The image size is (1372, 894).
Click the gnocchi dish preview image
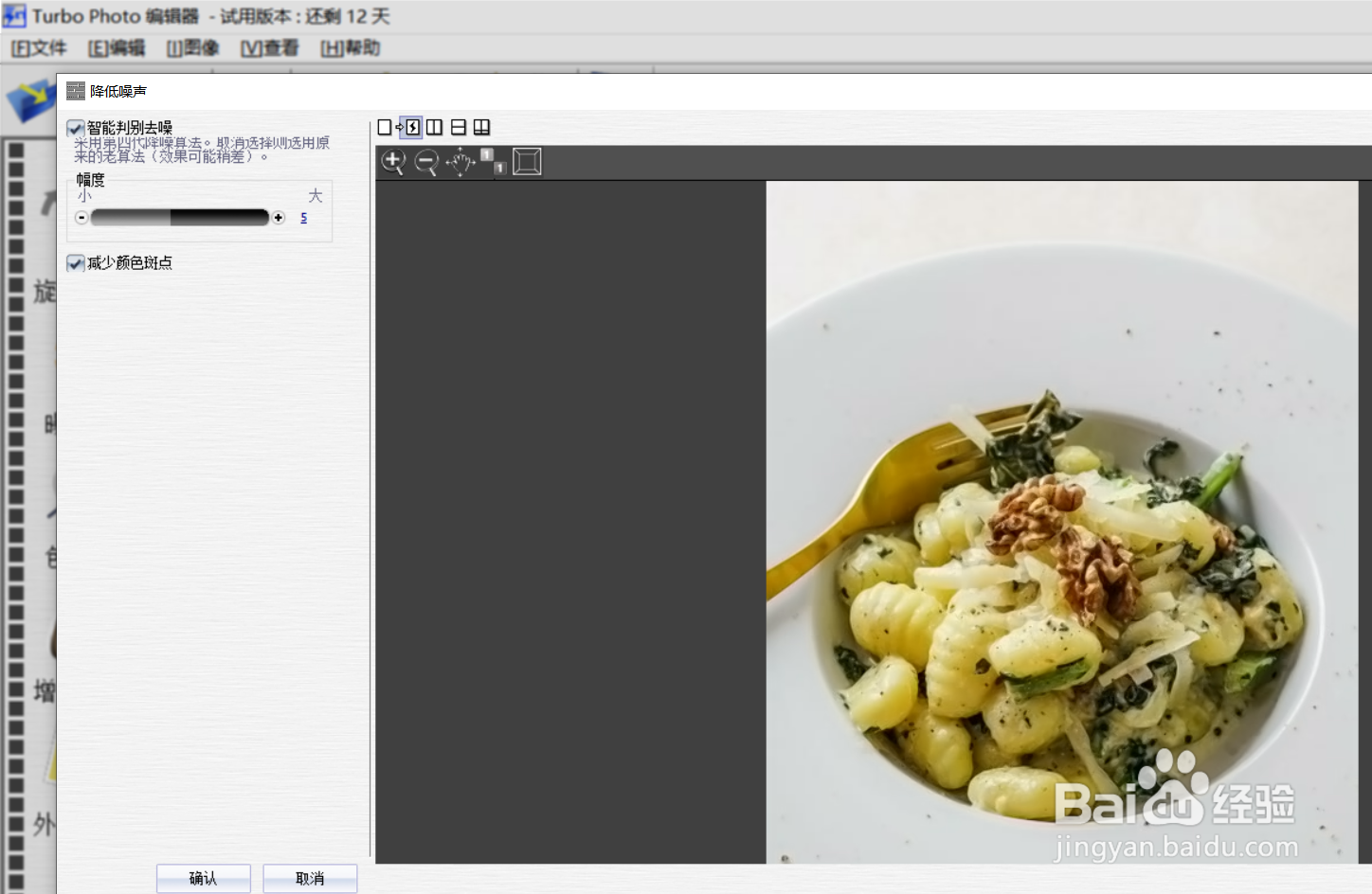1061,522
